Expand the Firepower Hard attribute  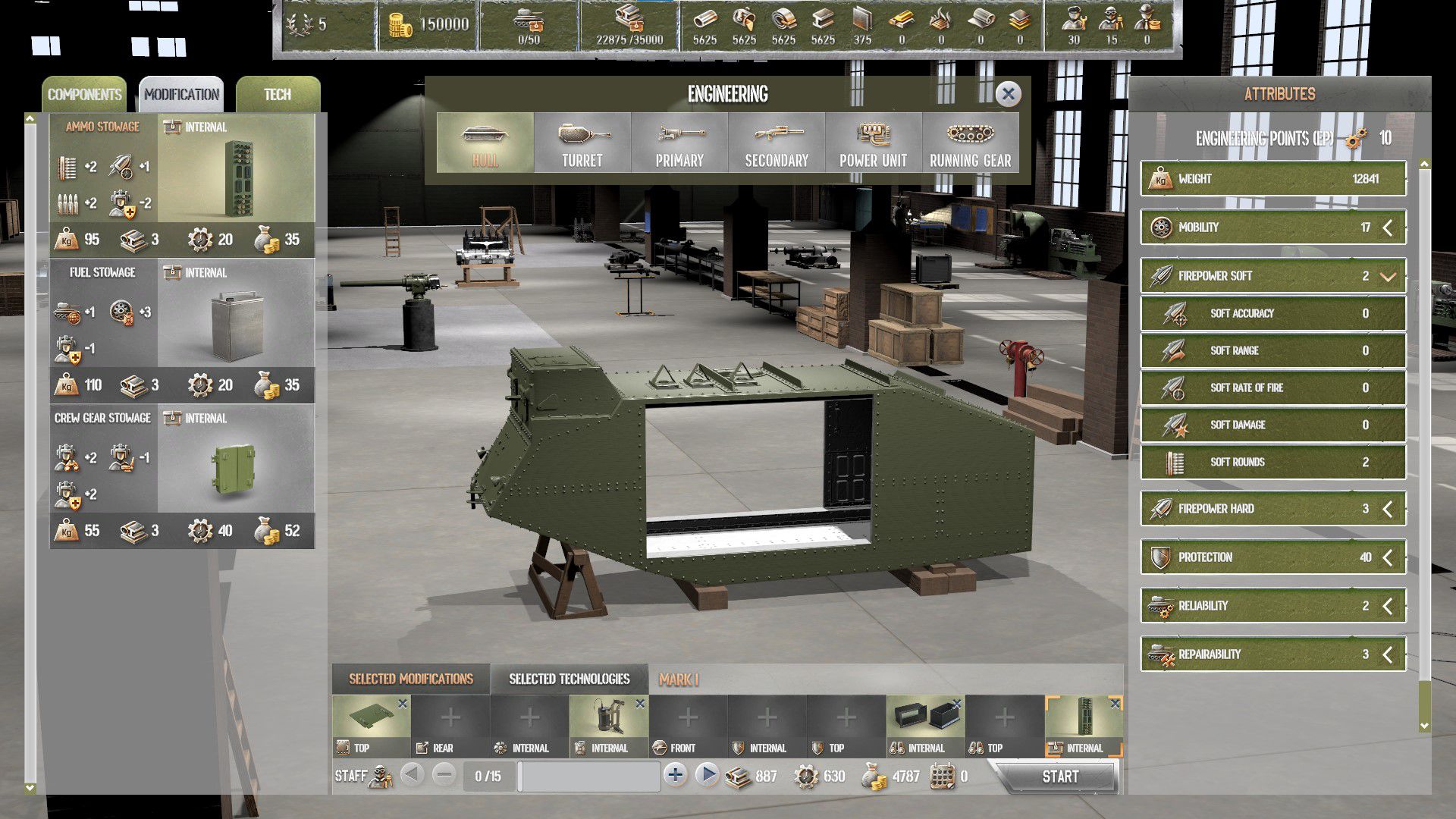pyautogui.click(x=1388, y=509)
